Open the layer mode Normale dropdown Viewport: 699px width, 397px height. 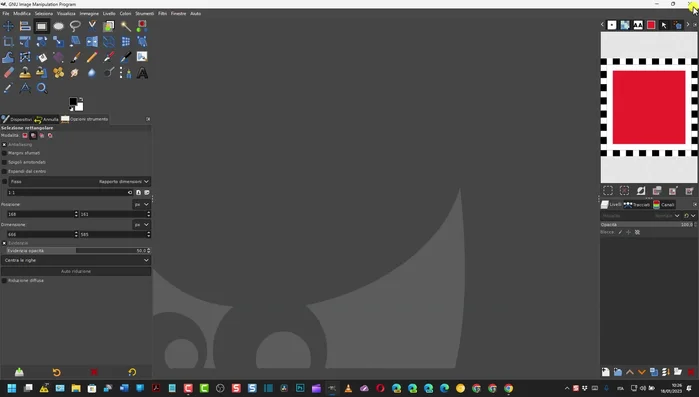click(x=641, y=216)
